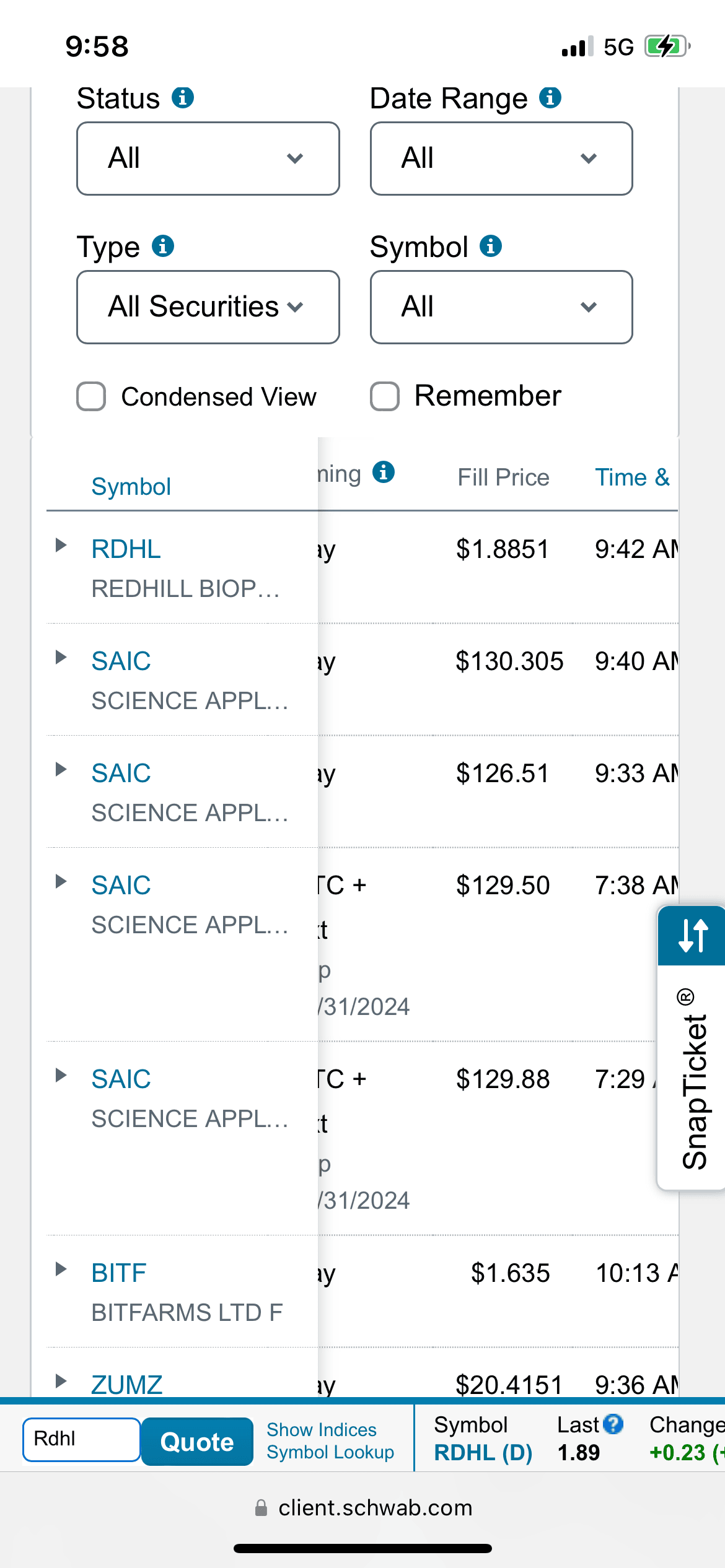The height and width of the screenshot is (1568, 725).
Task: Expand the BITF order row
Action: coord(61,1270)
